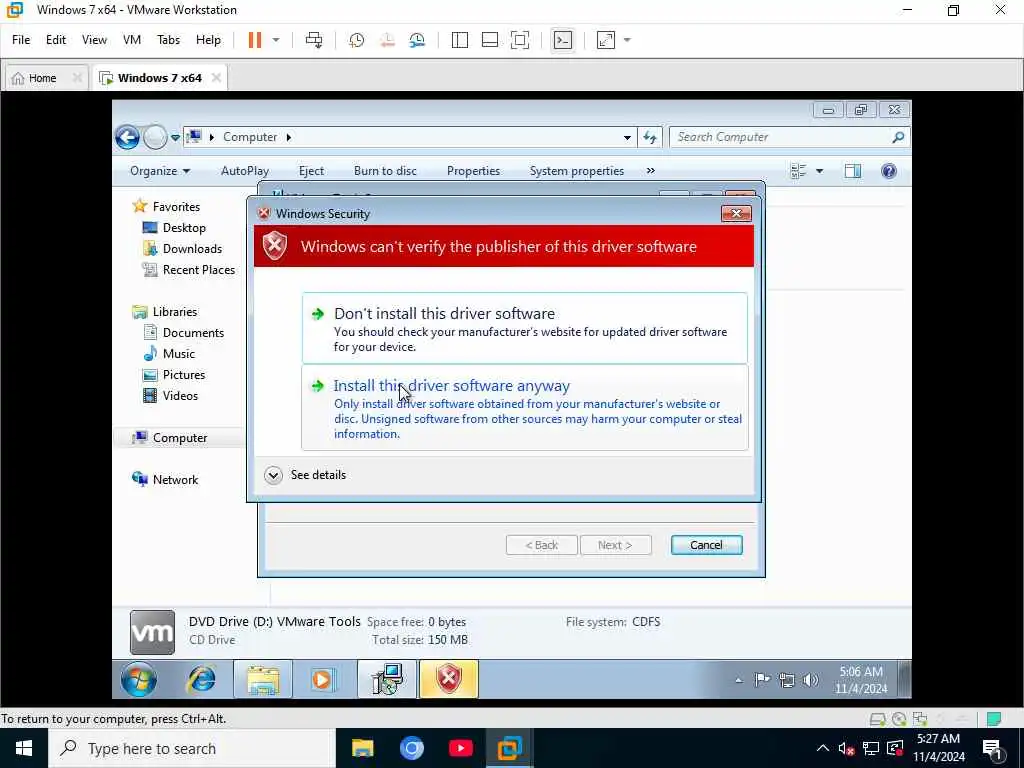Click guest volume icon in system tray

pyautogui.click(x=810, y=680)
